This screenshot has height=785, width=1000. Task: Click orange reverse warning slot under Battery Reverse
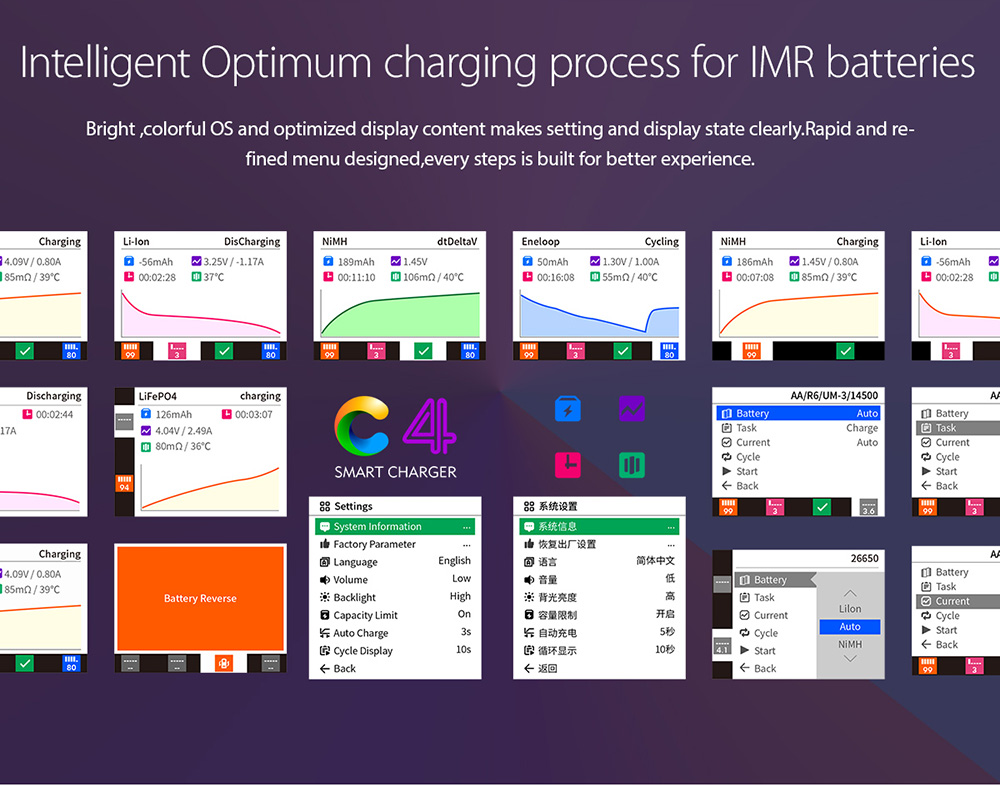pyautogui.click(x=223, y=663)
